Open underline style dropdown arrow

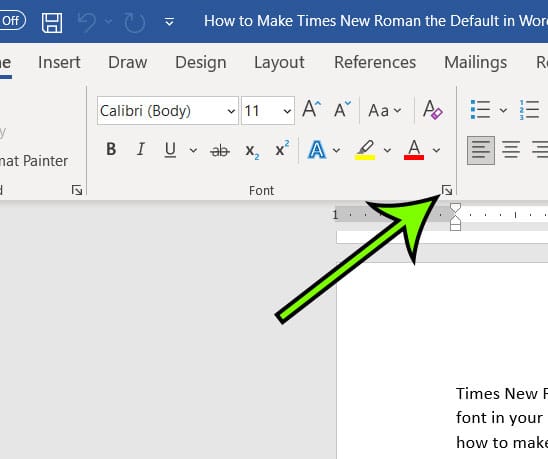point(193,150)
